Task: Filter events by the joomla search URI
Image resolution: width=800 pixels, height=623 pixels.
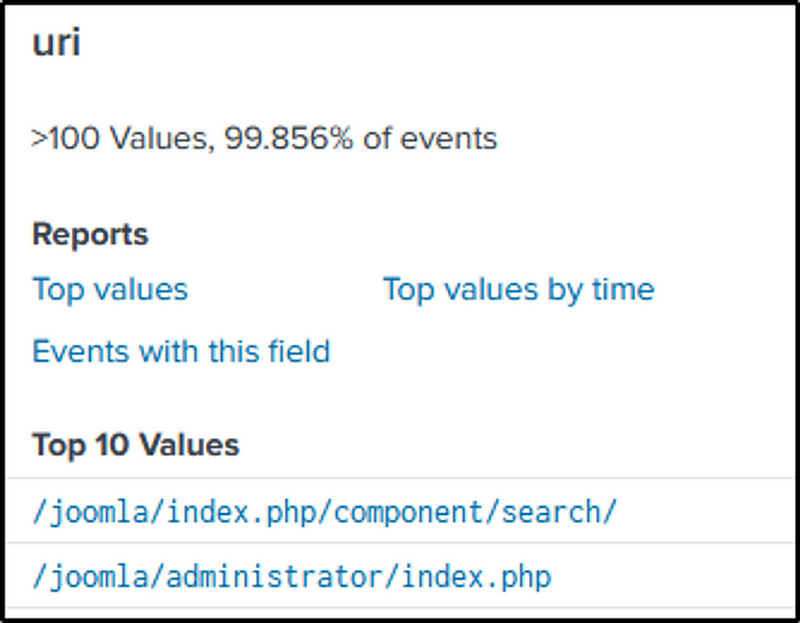Action: 325,512
